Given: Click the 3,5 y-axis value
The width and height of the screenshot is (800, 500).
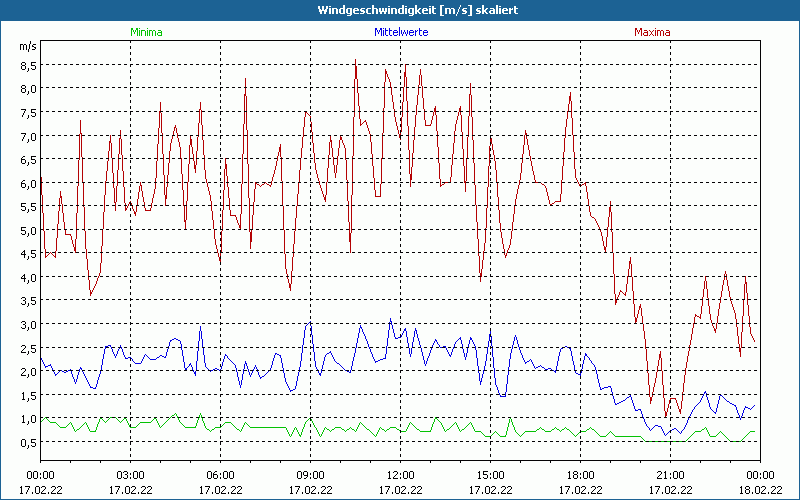Looking at the screenshot, I should (28, 302).
